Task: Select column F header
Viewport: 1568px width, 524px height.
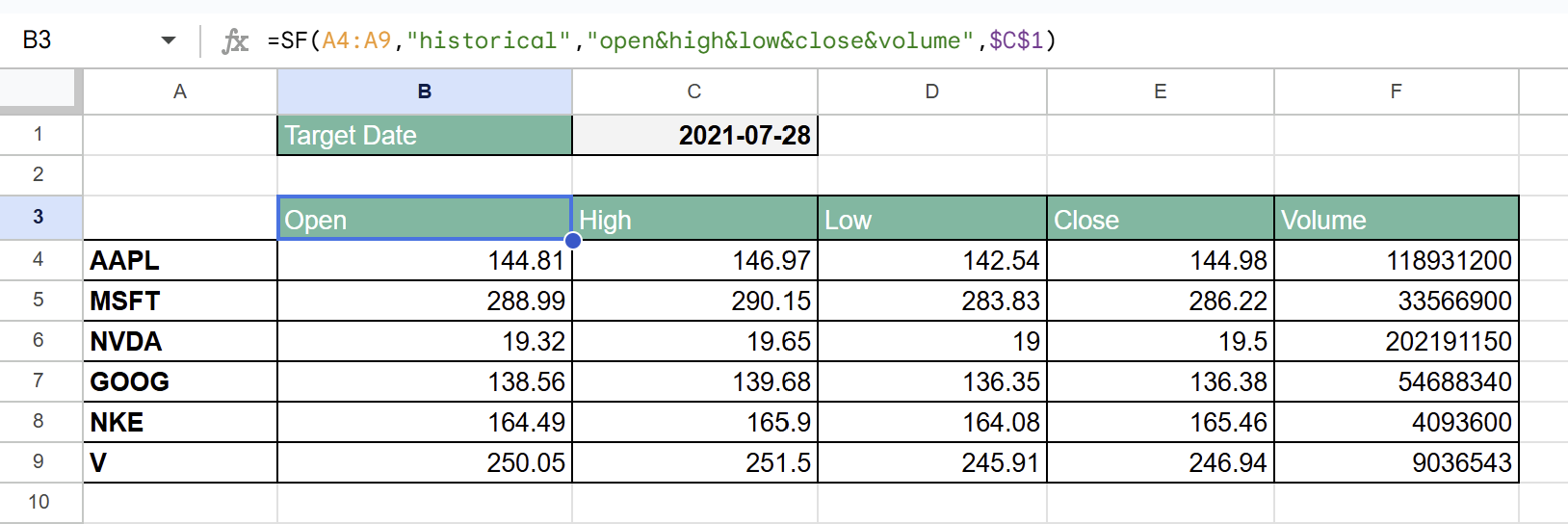Action: click(1396, 92)
